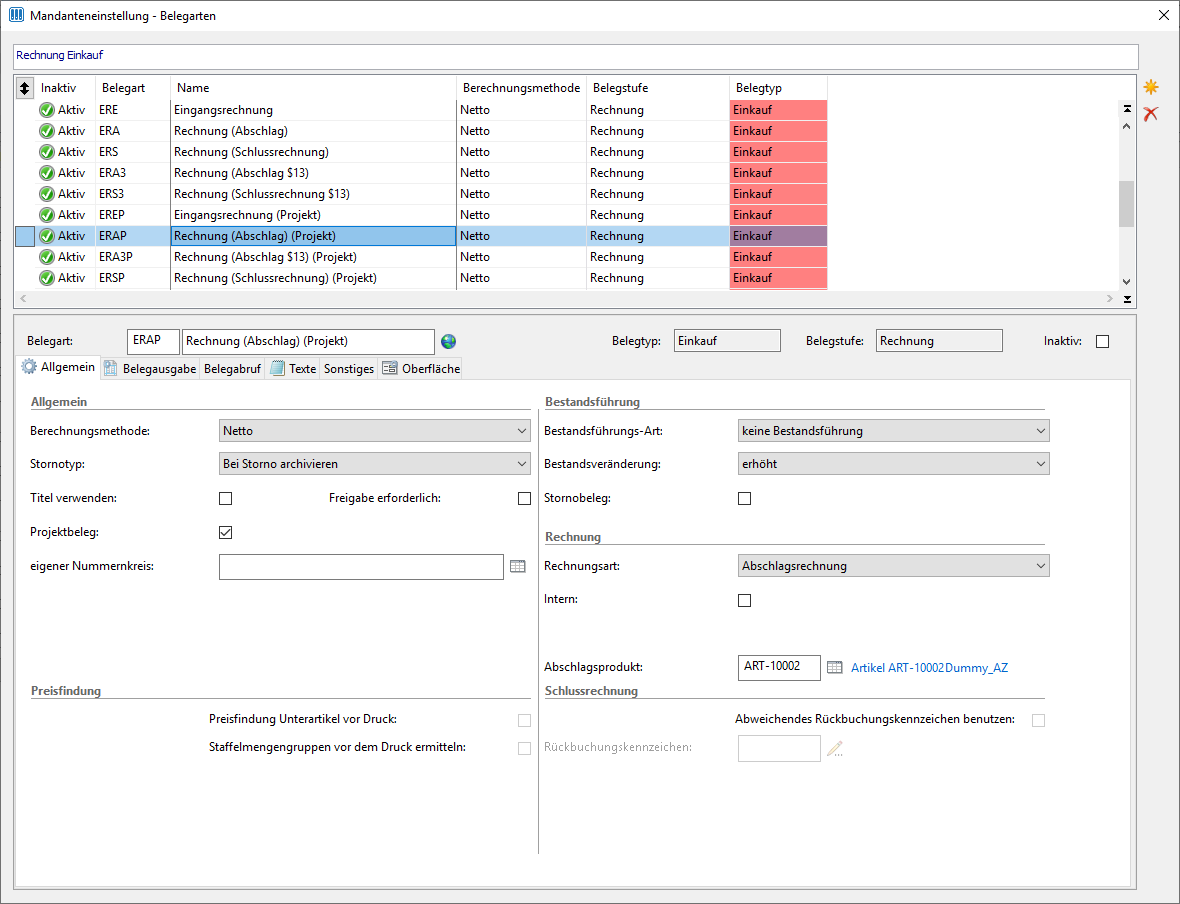
Task: Click green Aktiv status icon of ERS row
Action: tap(47, 152)
